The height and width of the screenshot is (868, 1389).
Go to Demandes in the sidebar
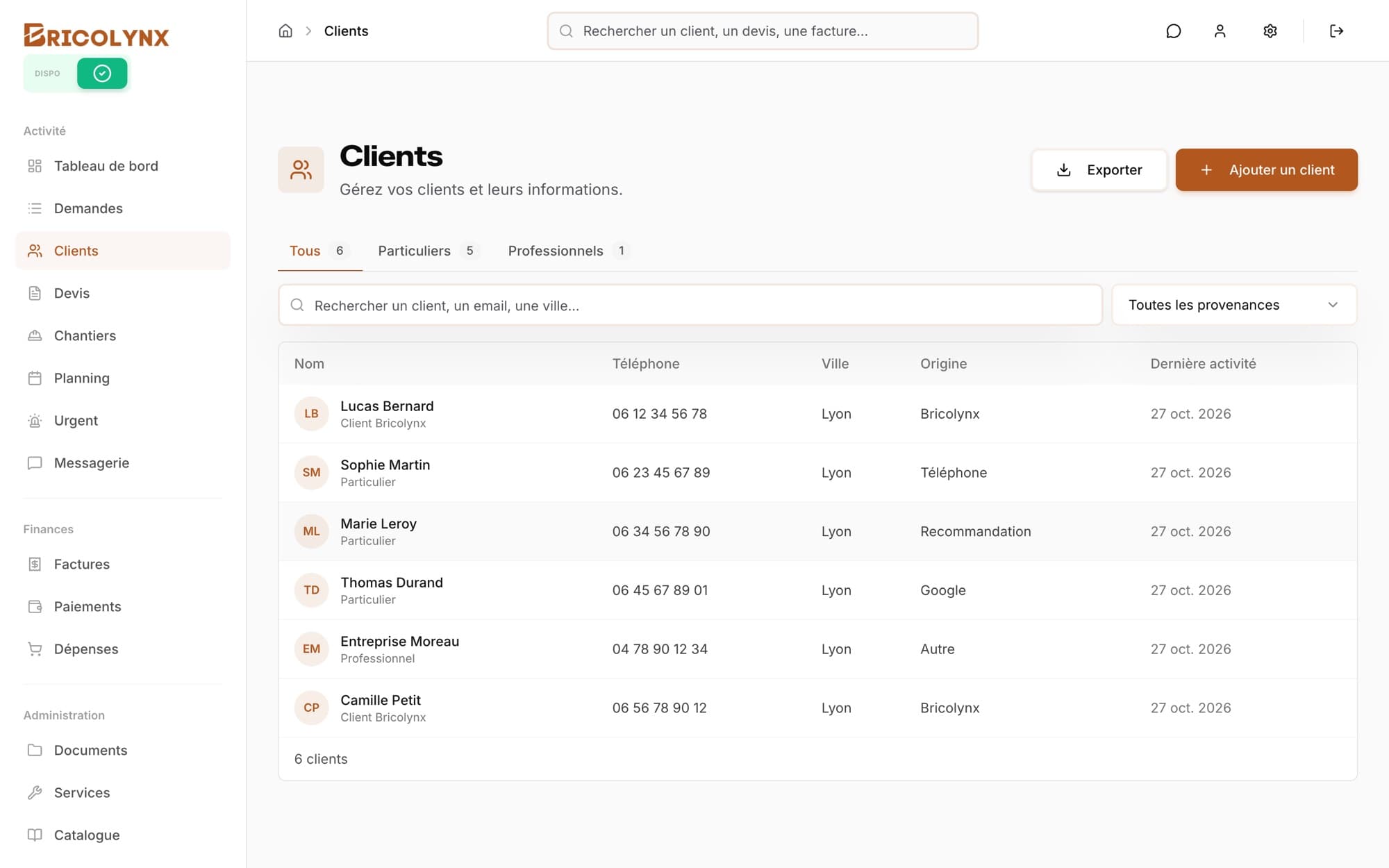click(x=123, y=208)
